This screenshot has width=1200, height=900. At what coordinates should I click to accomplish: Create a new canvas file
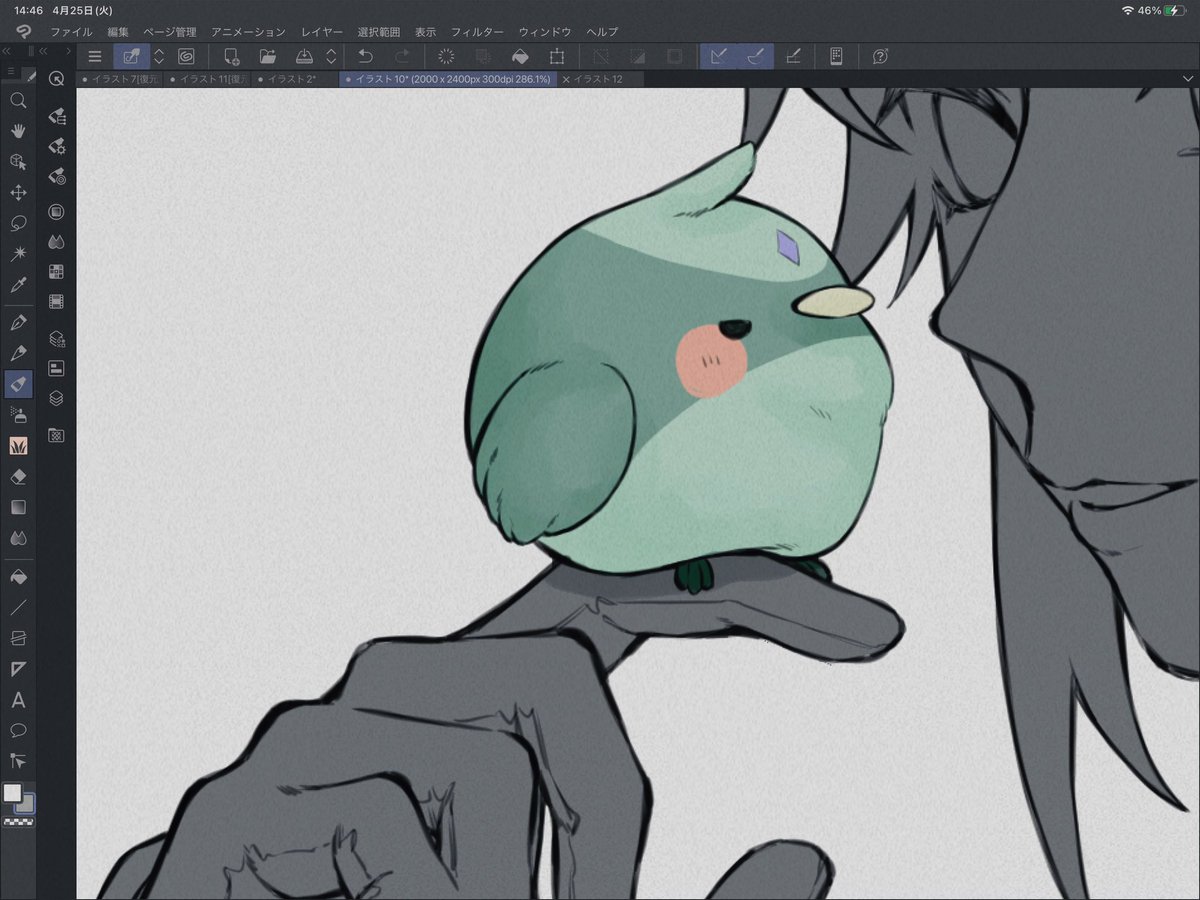231,57
